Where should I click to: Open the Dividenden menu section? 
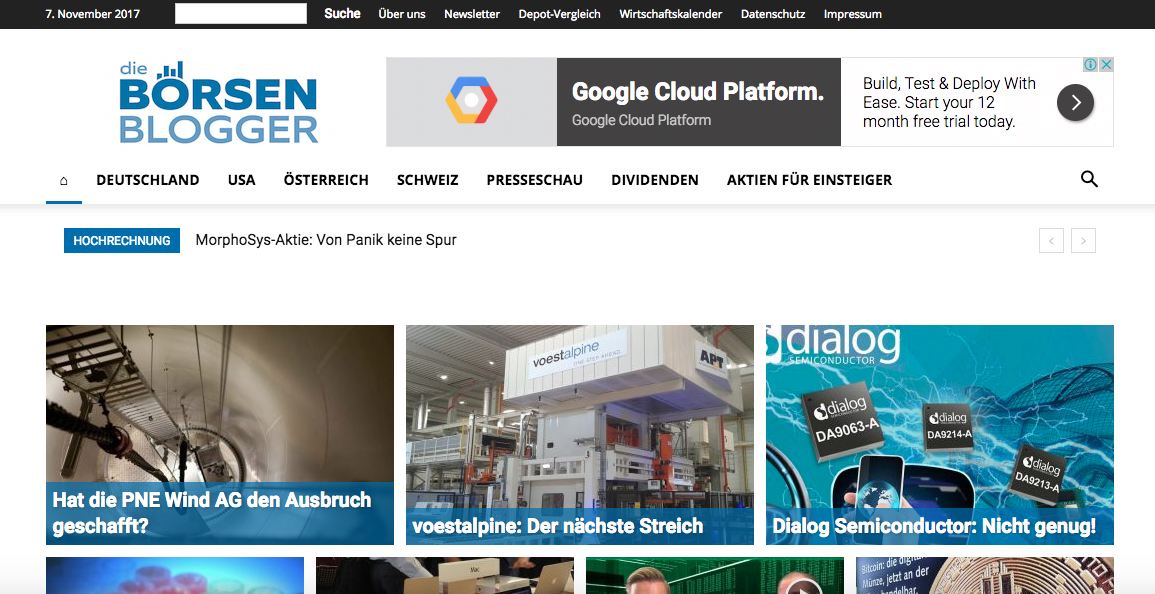[655, 180]
